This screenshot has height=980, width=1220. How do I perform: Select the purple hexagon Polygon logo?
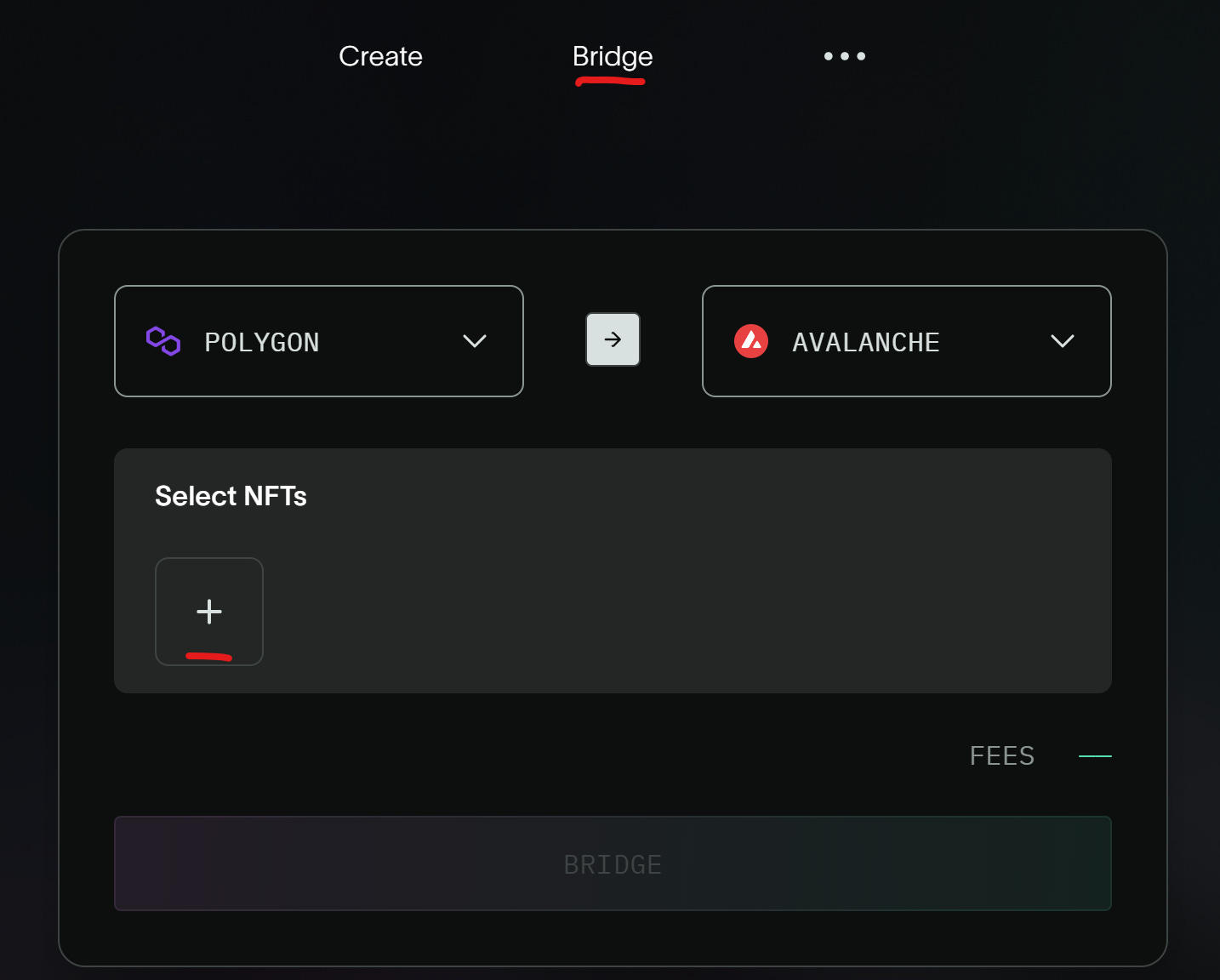(x=162, y=341)
